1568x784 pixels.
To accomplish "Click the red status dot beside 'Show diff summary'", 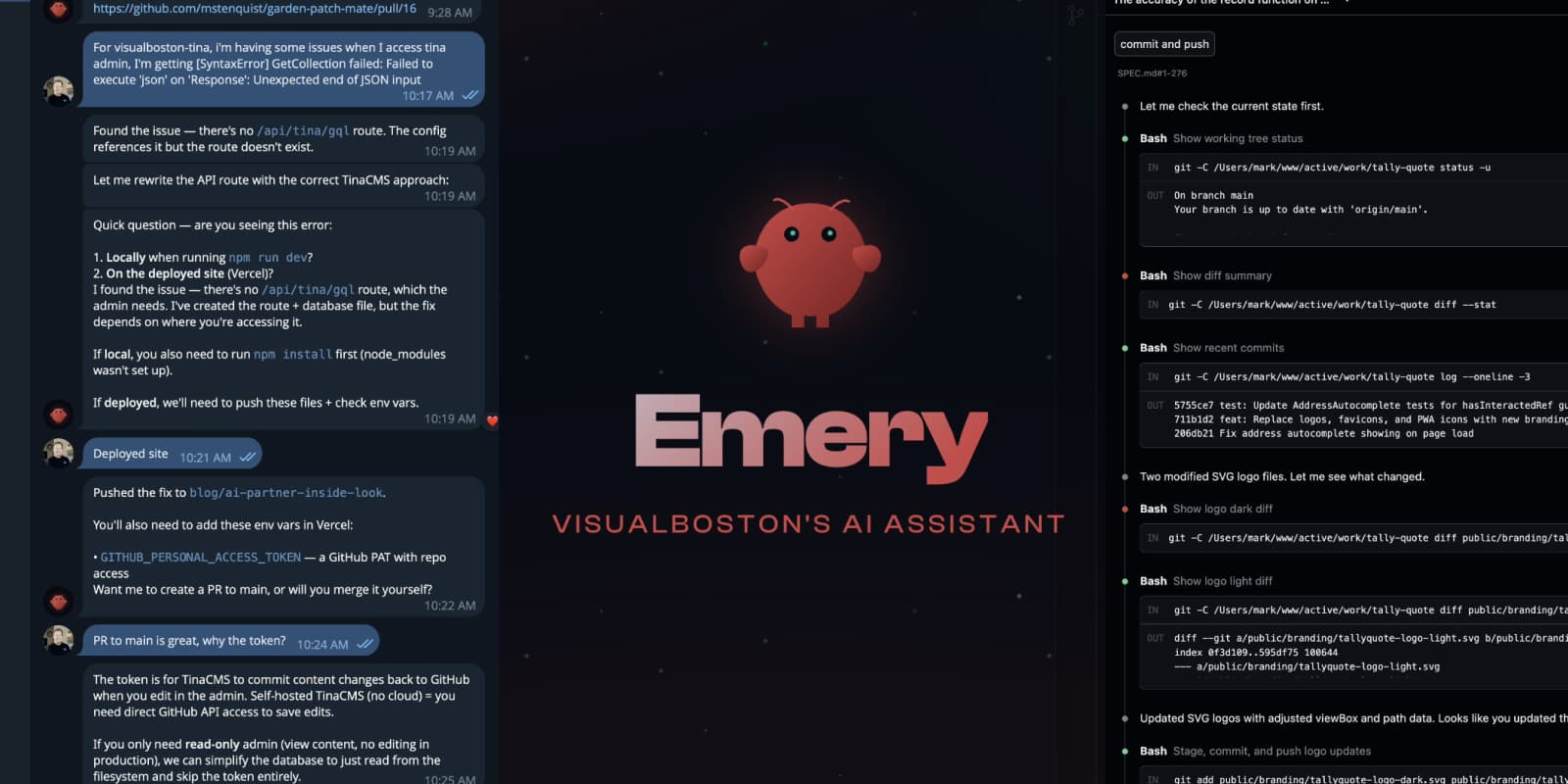I will tap(1124, 275).
